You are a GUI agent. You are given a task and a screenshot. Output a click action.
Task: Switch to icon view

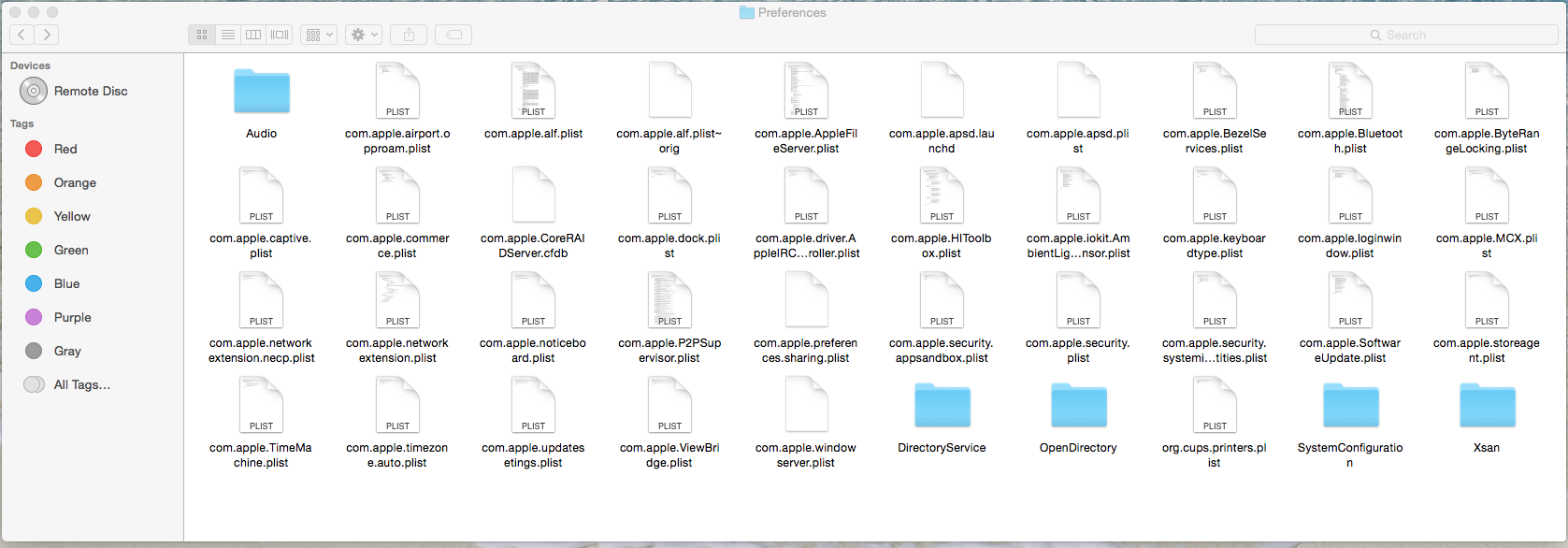pyautogui.click(x=202, y=35)
